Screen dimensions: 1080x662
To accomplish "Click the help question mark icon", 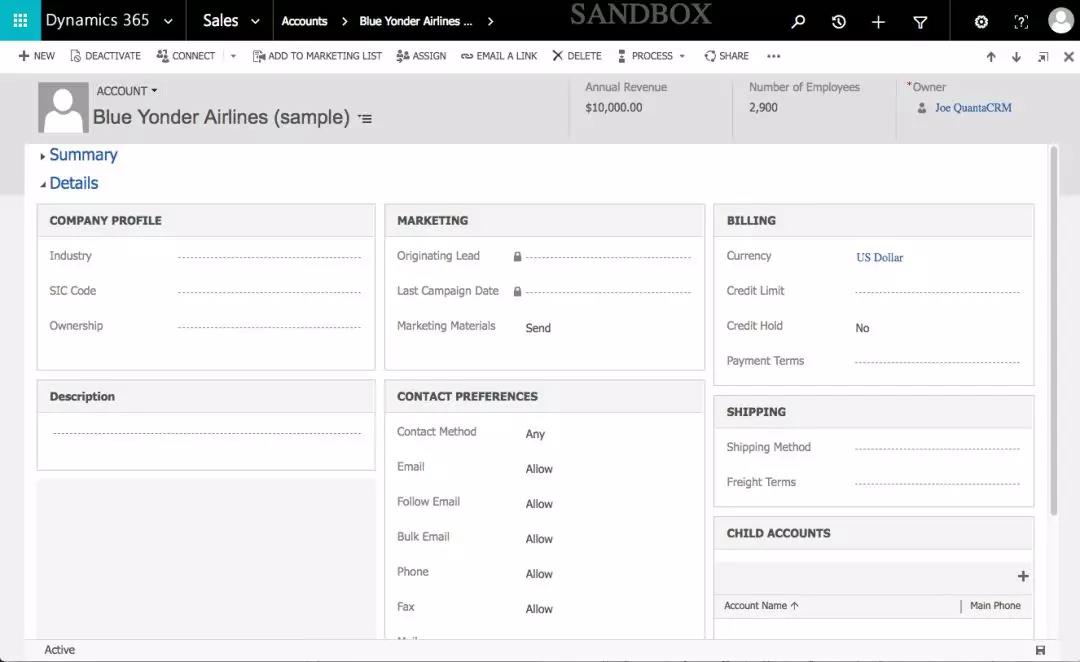I will point(1021,21).
